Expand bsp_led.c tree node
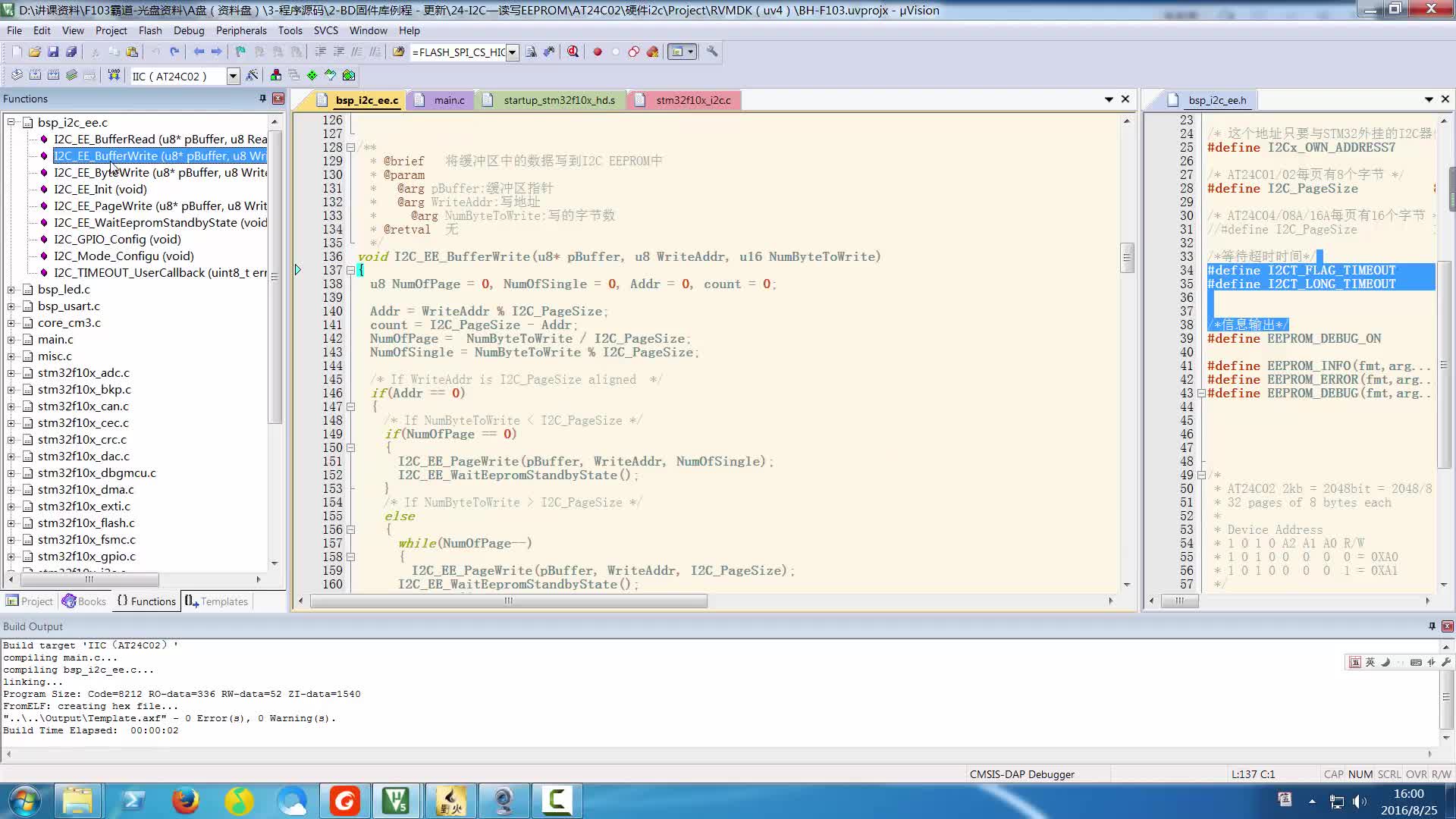The image size is (1456, 819). [11, 289]
